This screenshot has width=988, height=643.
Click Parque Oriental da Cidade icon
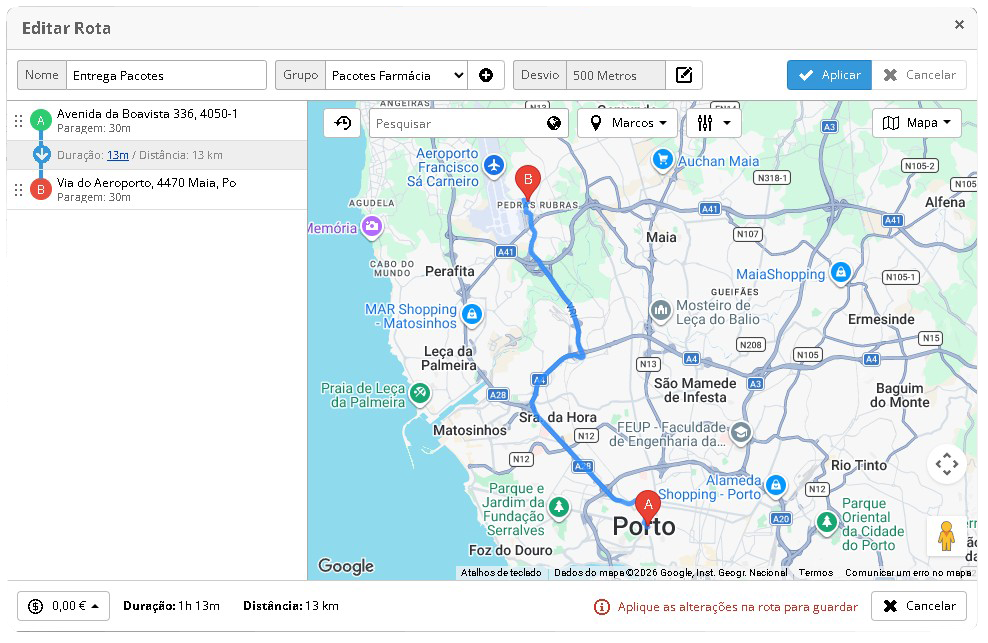pyautogui.click(x=827, y=521)
